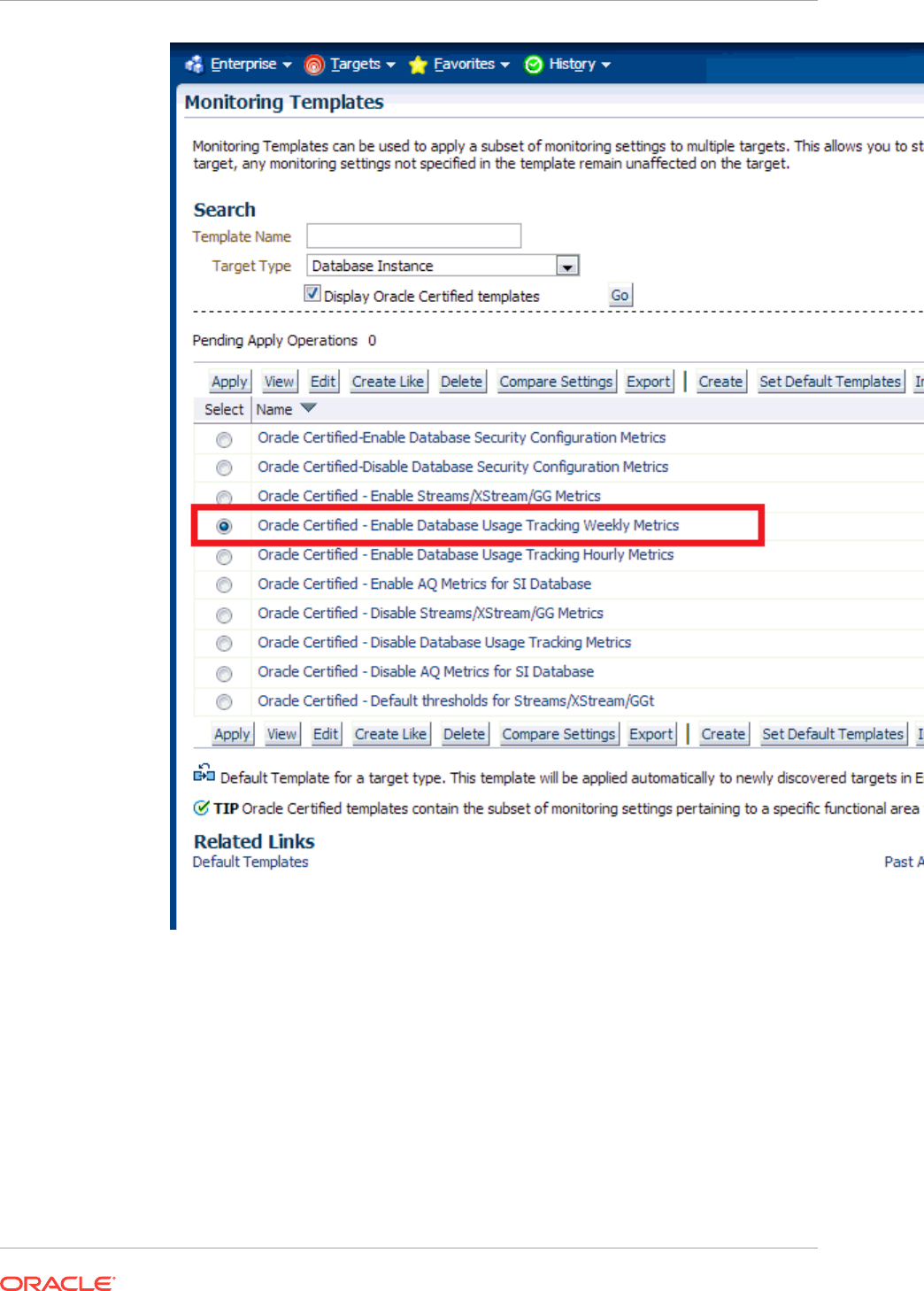The image size is (924, 1291).
Task: Click top Edit button
Action: pos(323,382)
